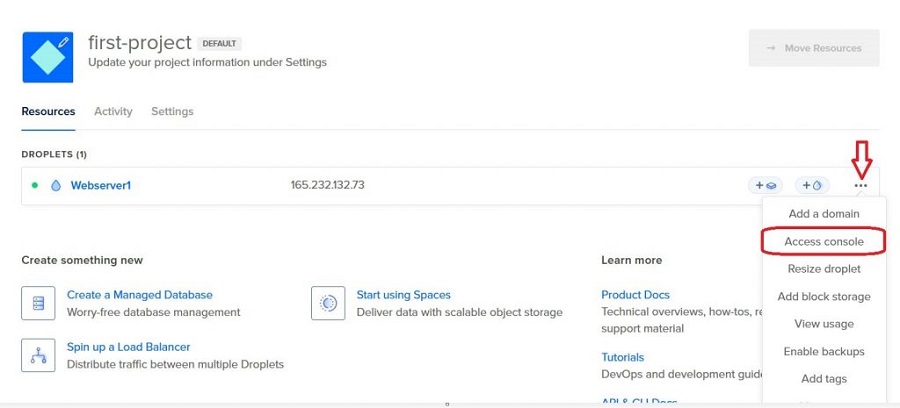Open the Settings tab
Screen dimensions: 900x408
point(172,111)
